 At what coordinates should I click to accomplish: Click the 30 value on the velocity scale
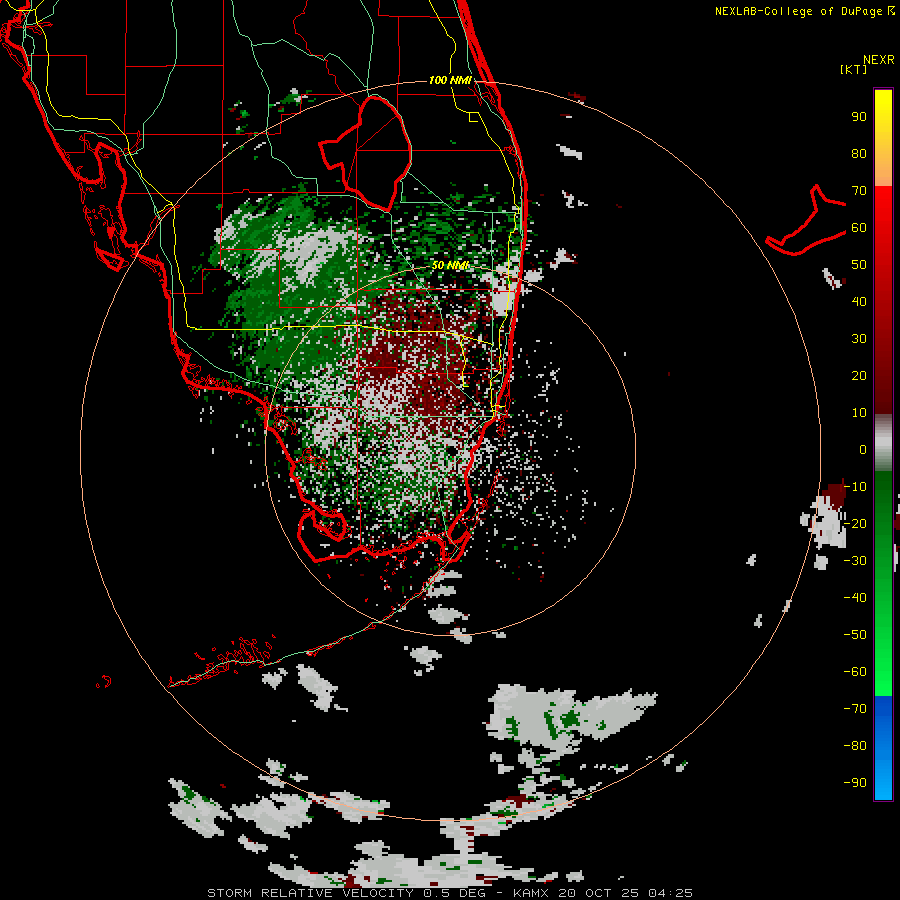pos(859,339)
